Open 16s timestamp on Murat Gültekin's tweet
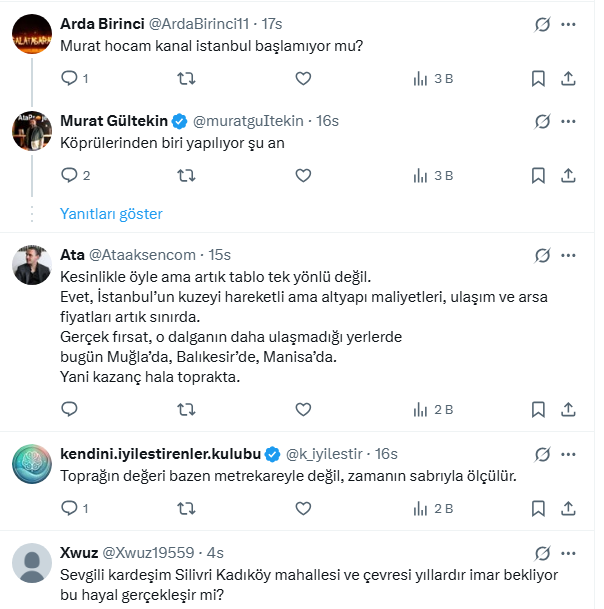The height and width of the screenshot is (609, 604). click(327, 121)
